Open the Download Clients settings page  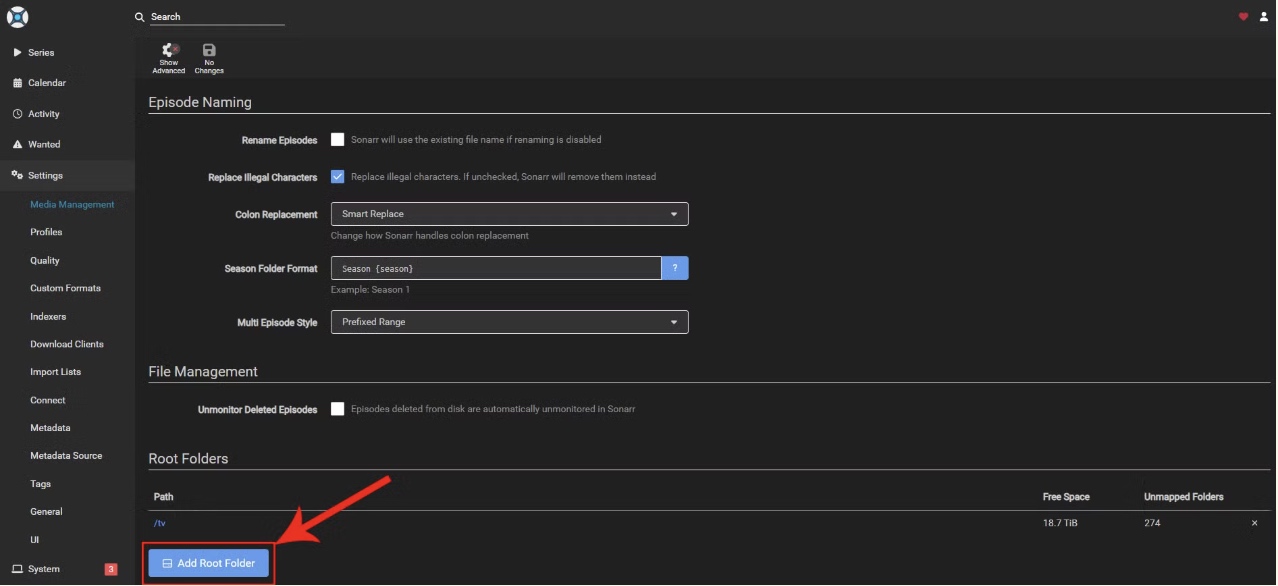[67, 344]
